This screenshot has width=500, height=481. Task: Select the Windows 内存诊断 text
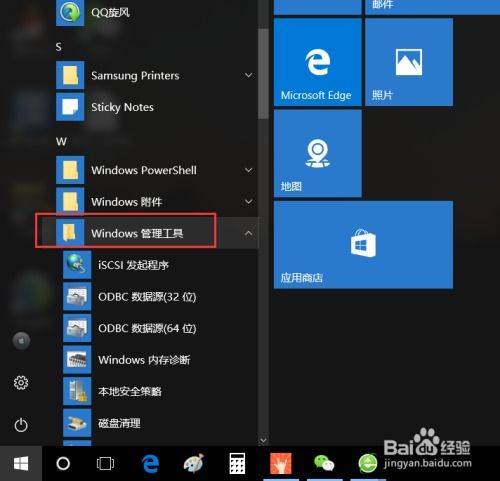pyautogui.click(x=144, y=360)
